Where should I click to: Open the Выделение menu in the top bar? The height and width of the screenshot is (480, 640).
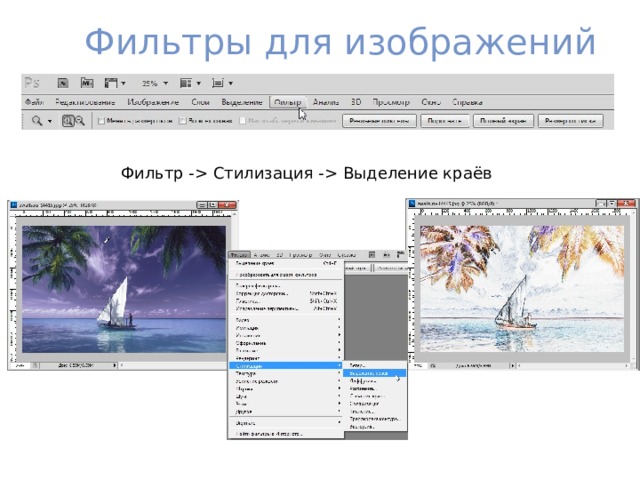pos(242,102)
